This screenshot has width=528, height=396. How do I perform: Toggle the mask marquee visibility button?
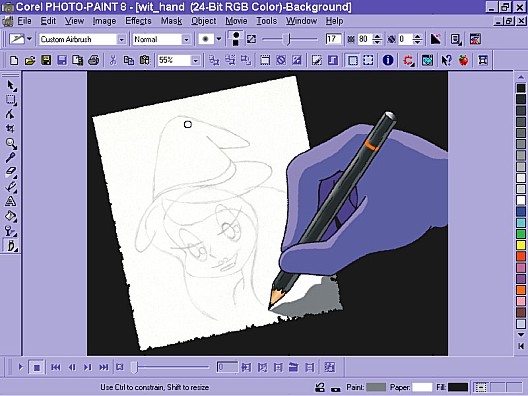tap(352, 61)
